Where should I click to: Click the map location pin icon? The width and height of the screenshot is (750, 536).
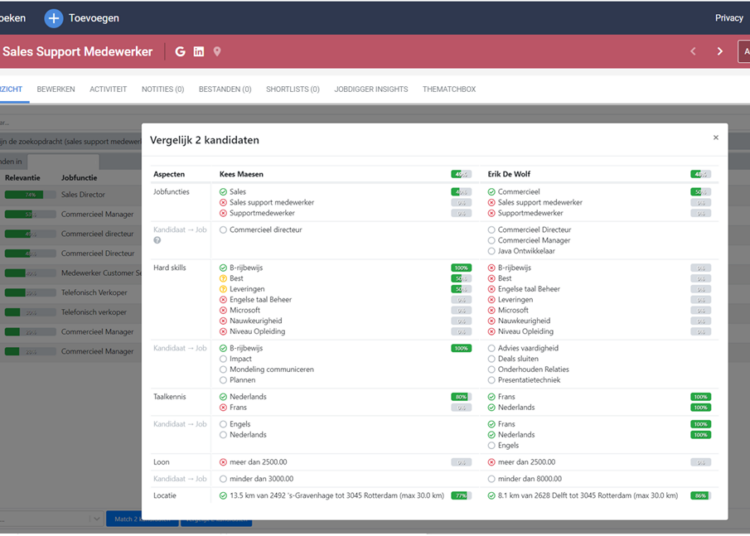pyautogui.click(x=217, y=52)
